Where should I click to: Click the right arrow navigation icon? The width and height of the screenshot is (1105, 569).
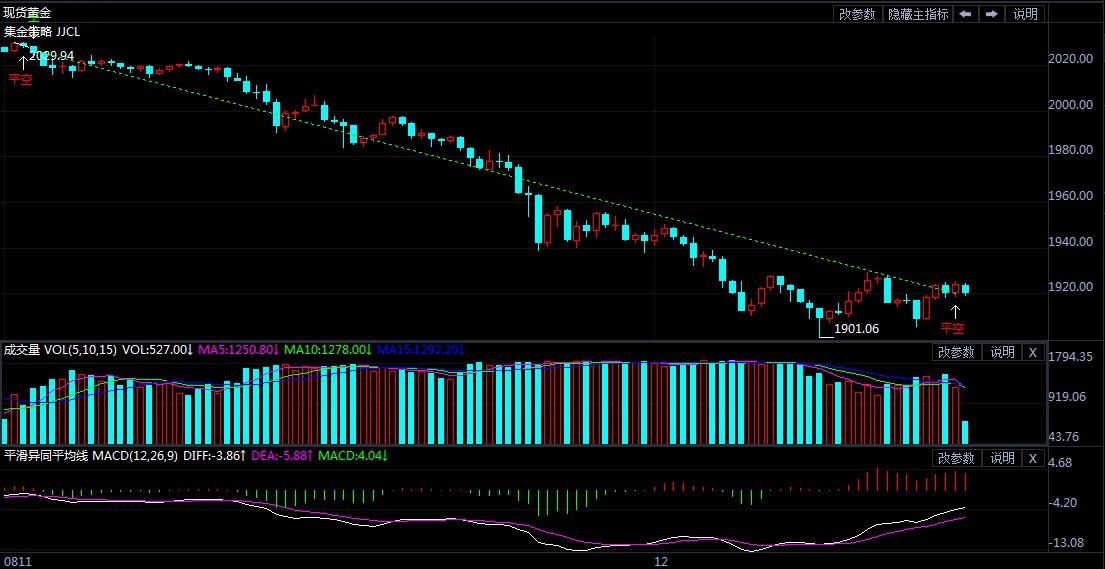[991, 14]
